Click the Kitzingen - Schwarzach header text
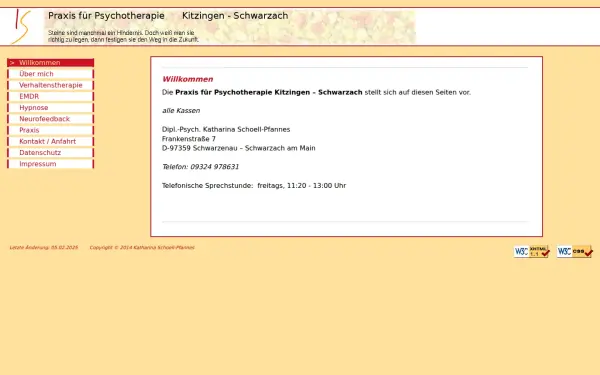600x375 pixels. 235,16
